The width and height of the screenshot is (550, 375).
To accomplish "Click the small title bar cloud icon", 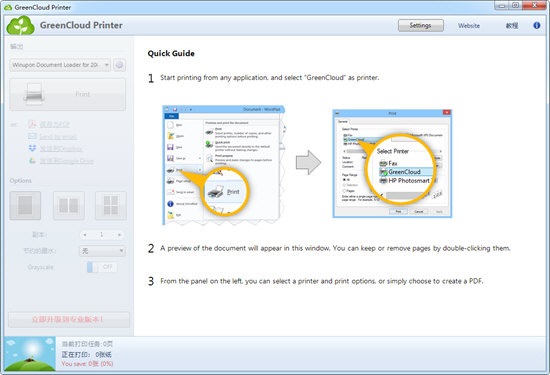I will point(8,7).
